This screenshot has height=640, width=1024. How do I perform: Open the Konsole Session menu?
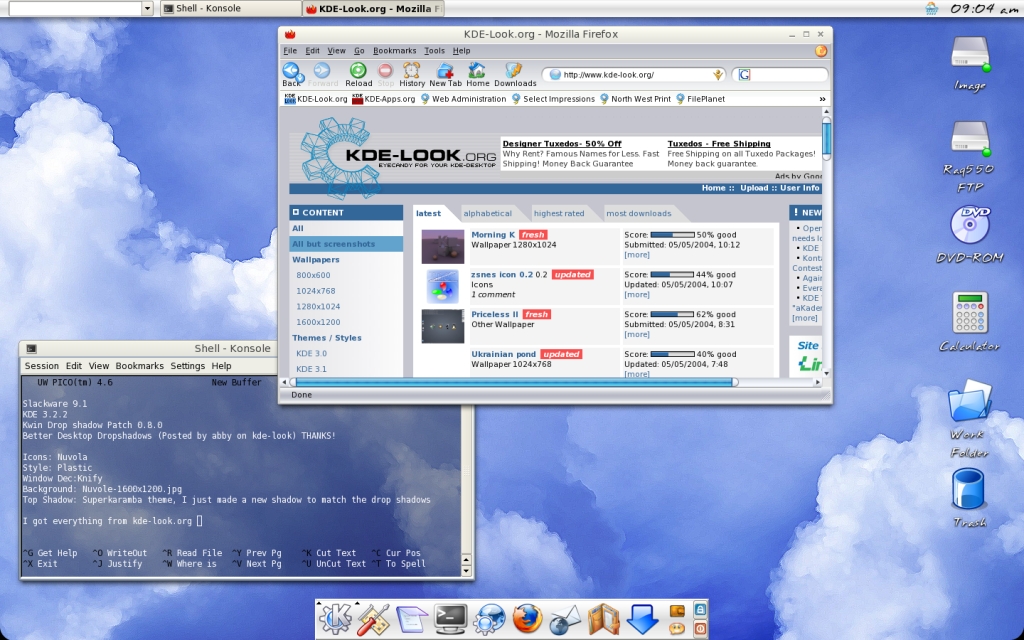pos(41,366)
